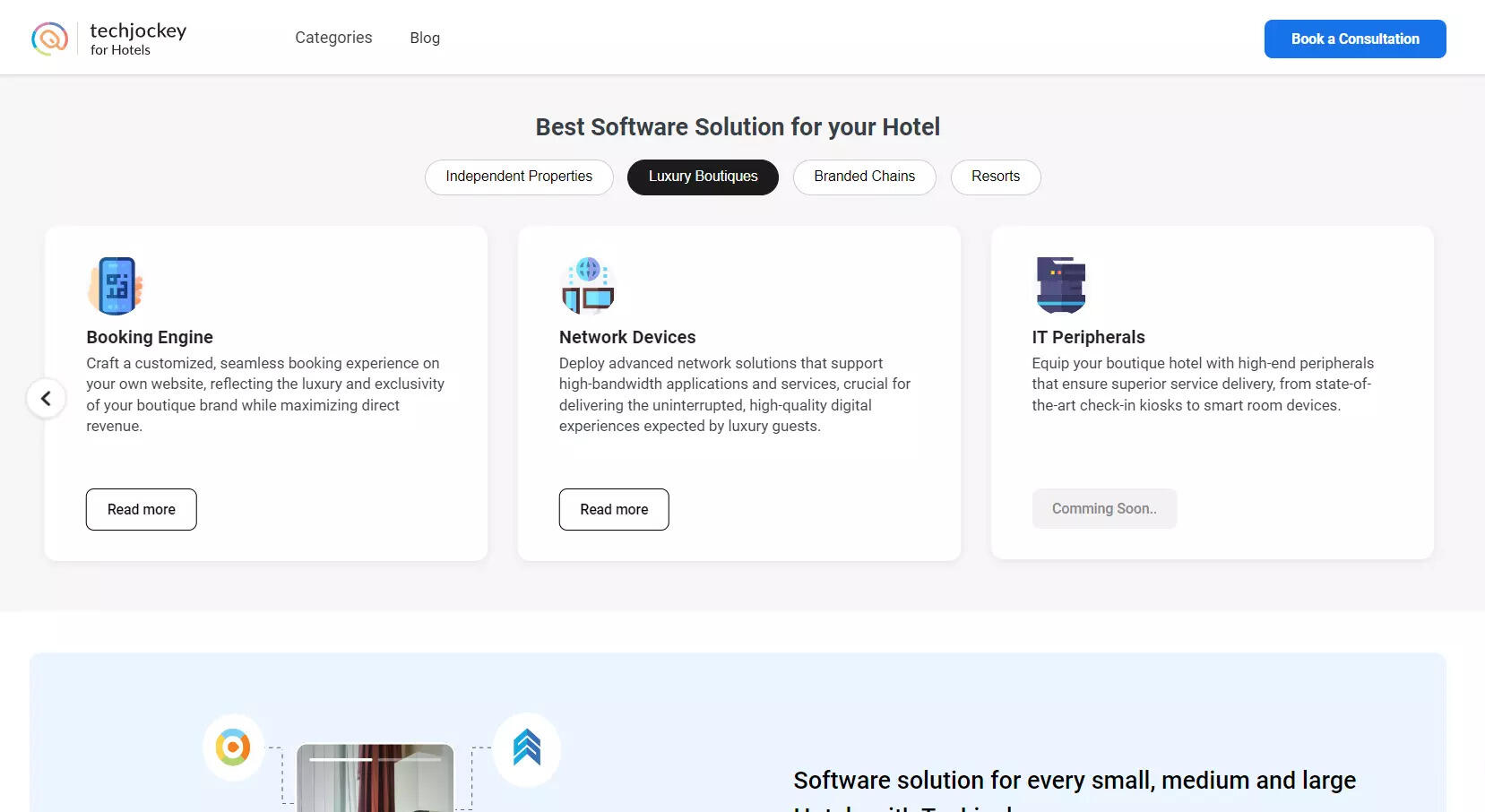Switch to the Resorts tab
The width and height of the screenshot is (1485, 812).
coord(995,177)
